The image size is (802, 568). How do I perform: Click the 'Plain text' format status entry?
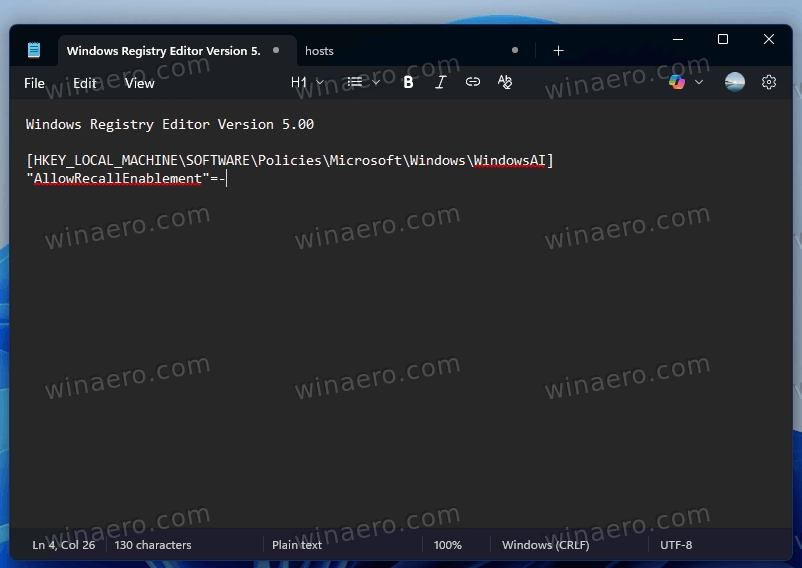297,545
